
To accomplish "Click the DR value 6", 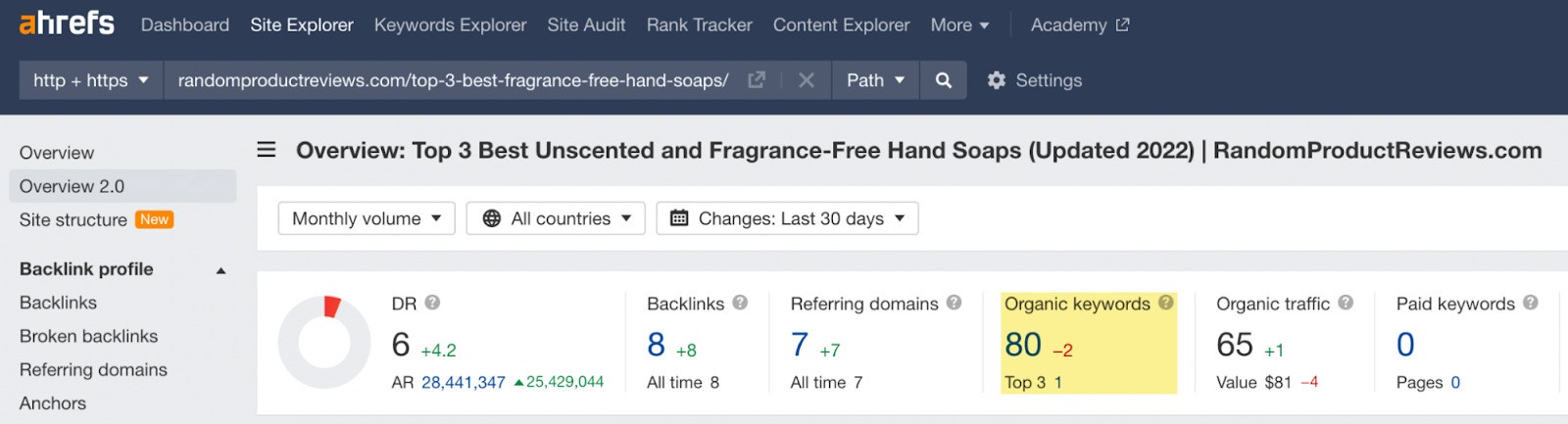I will 401,345.
